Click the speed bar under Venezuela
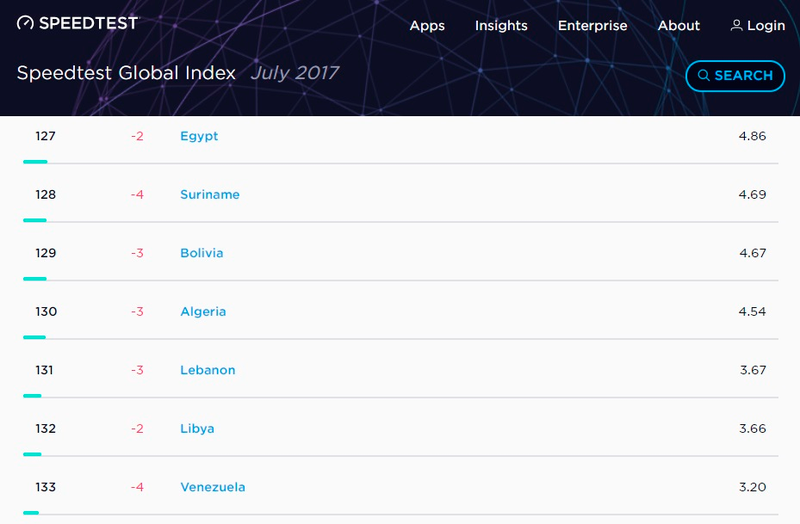The height and width of the screenshot is (524, 800). [x=31, y=513]
